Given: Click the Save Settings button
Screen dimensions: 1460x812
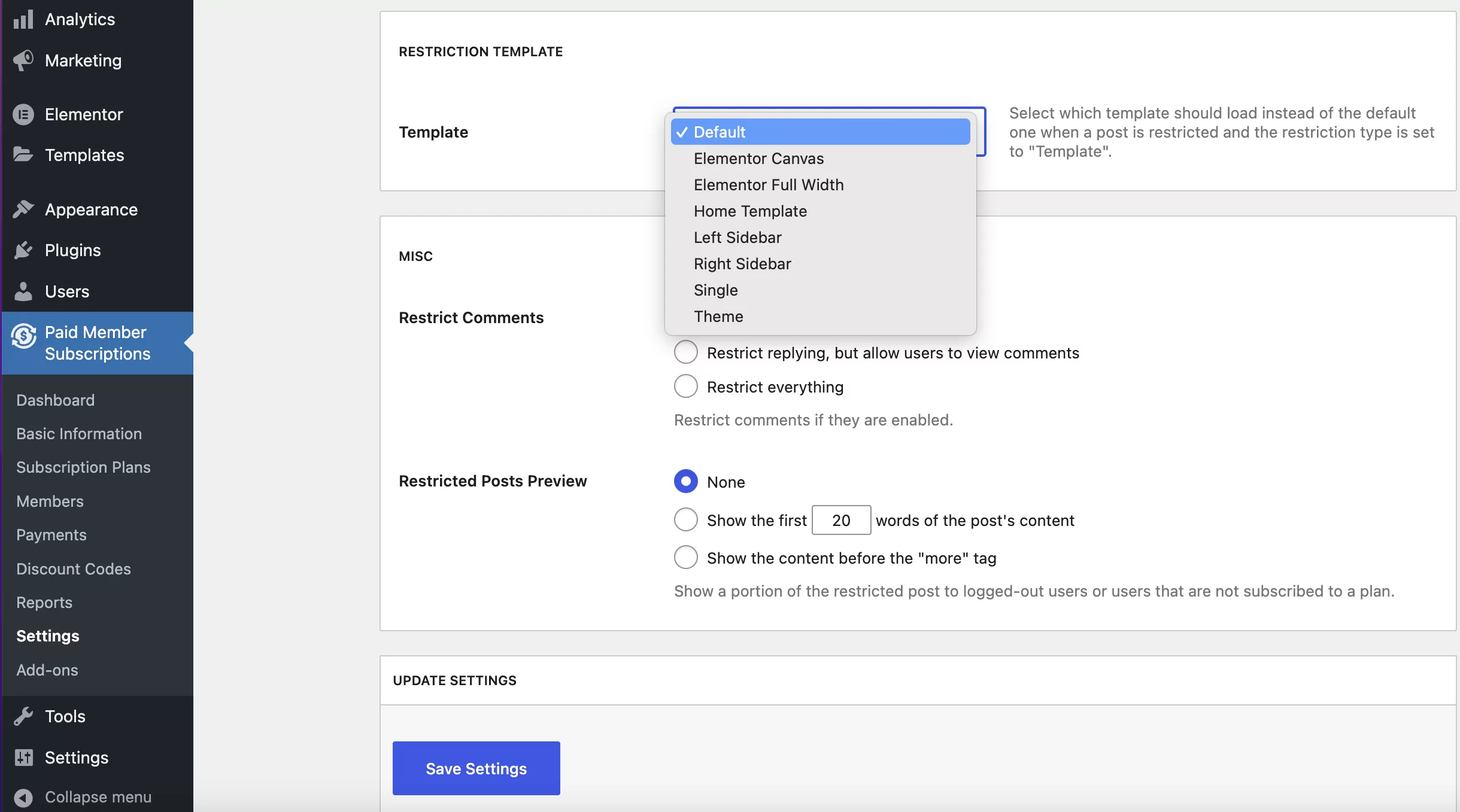Looking at the screenshot, I should coord(476,768).
